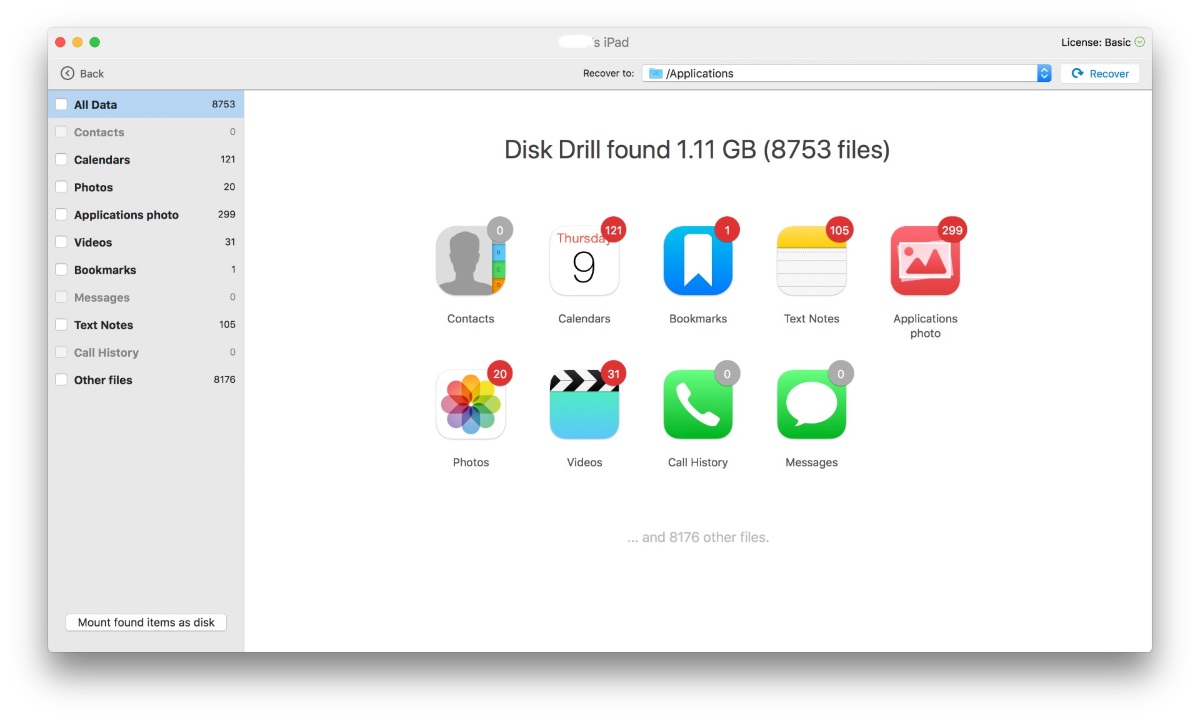
Task: Go Back to previous screen
Action: coord(82,73)
